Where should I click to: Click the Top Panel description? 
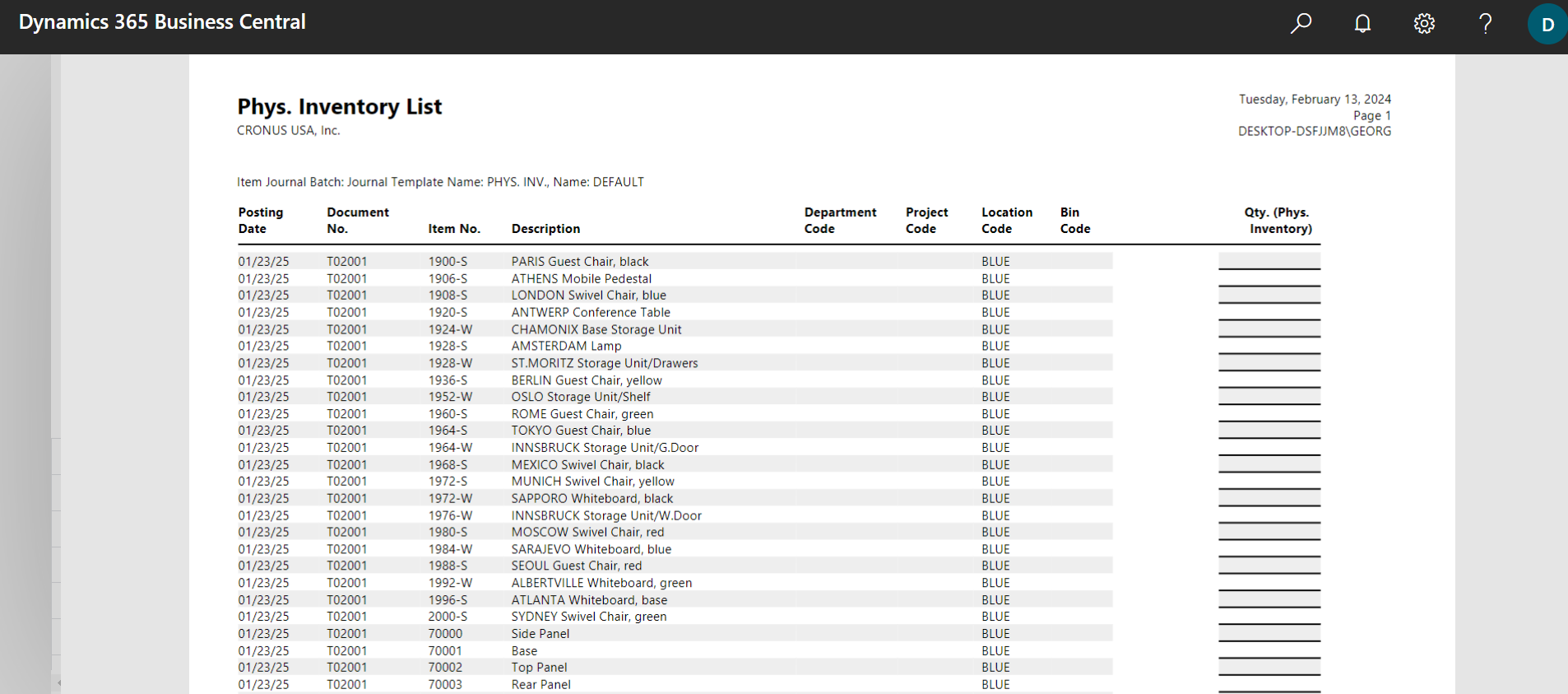539,668
